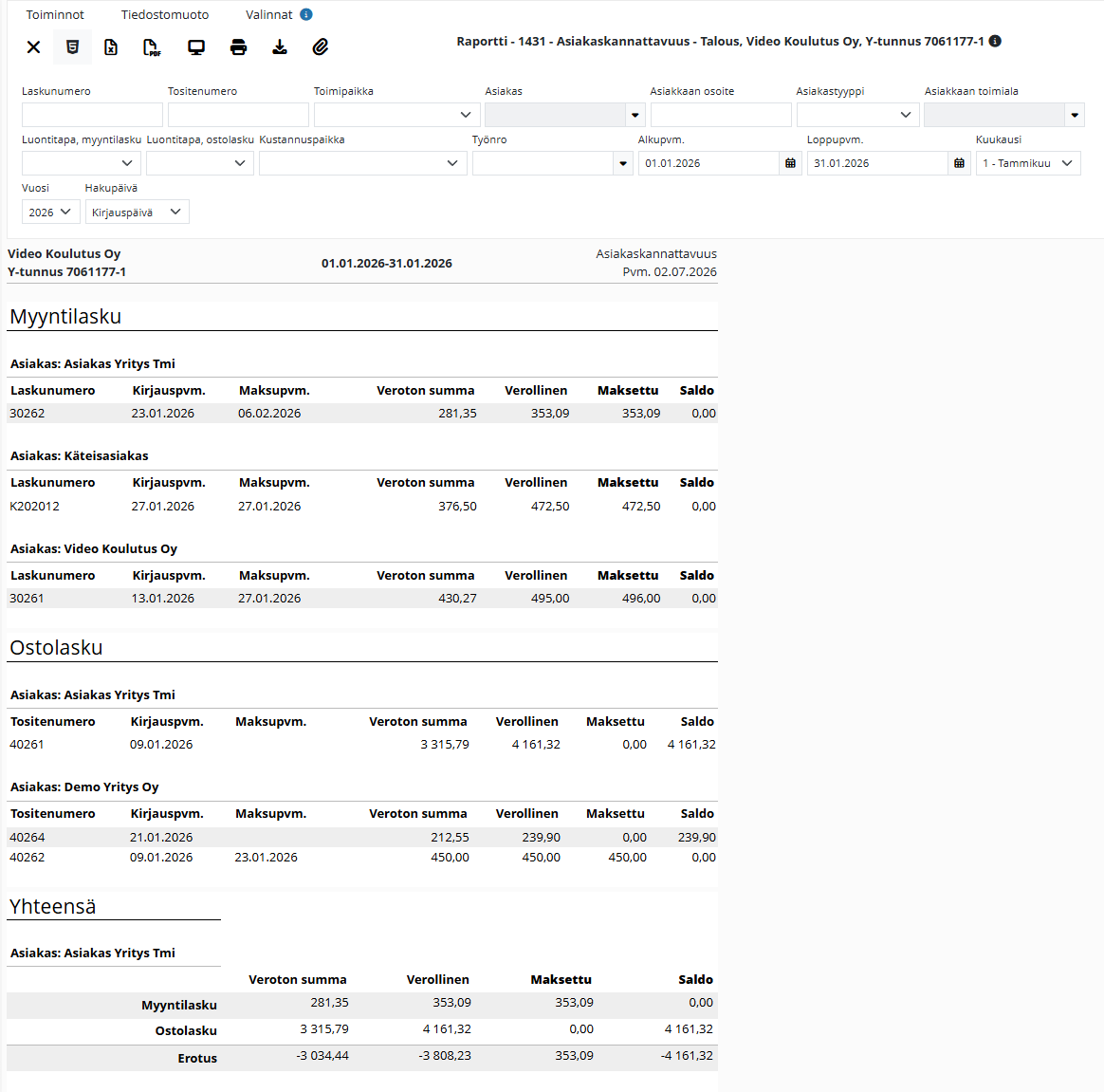Open the Tiedostomuoto menu
This screenshot has height=1092, width=1104.
point(165,15)
